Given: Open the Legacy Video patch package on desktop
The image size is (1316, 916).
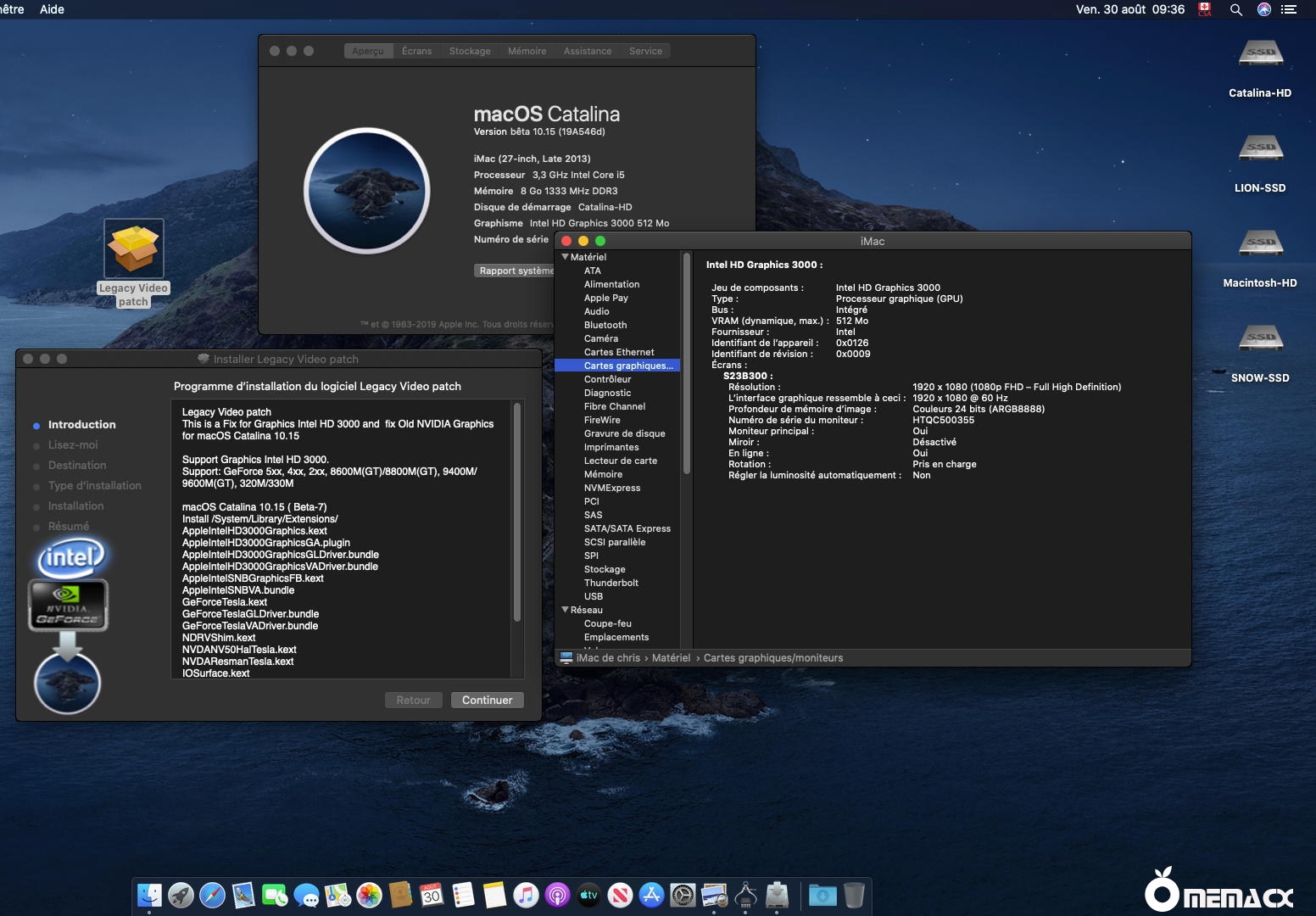Looking at the screenshot, I should 133,249.
